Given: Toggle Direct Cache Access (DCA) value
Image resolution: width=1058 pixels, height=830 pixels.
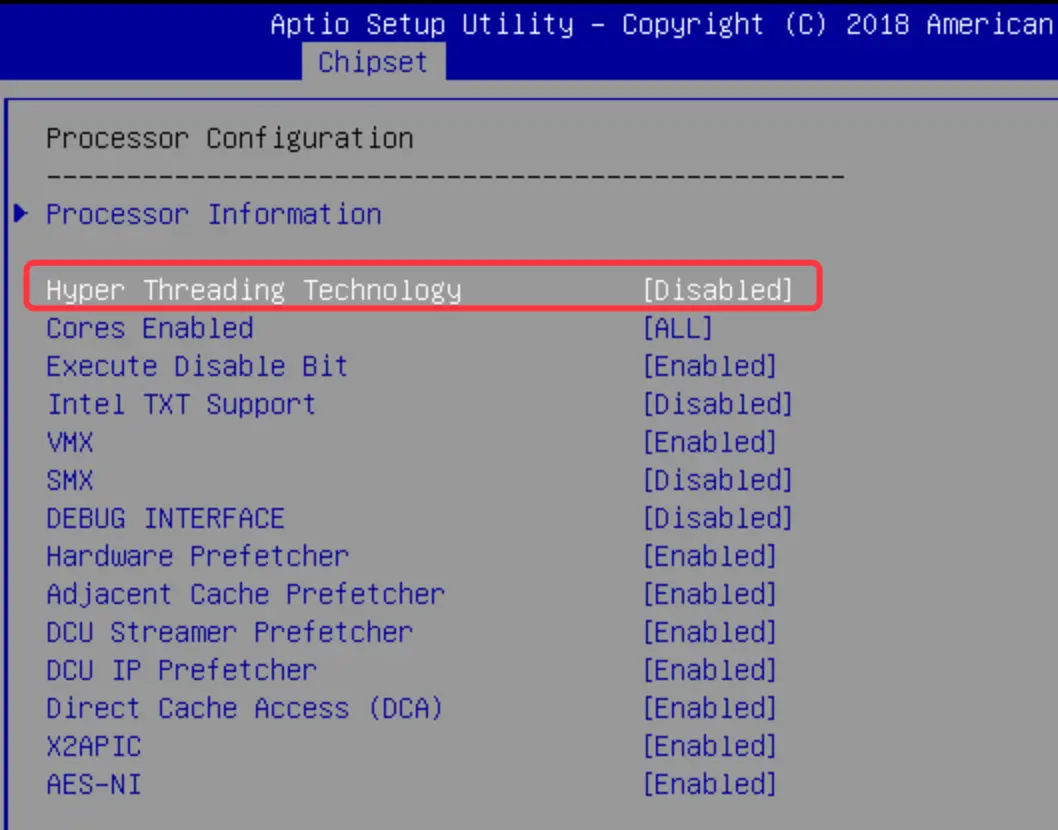Looking at the screenshot, I should point(709,709).
